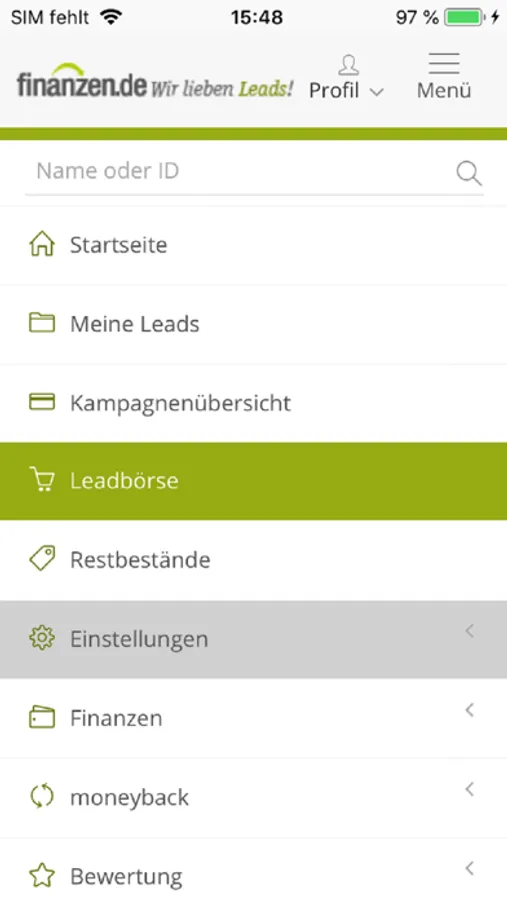Tap the gear icon beside Einstellungen
Viewport: 507px width, 900px height.
pos(42,638)
